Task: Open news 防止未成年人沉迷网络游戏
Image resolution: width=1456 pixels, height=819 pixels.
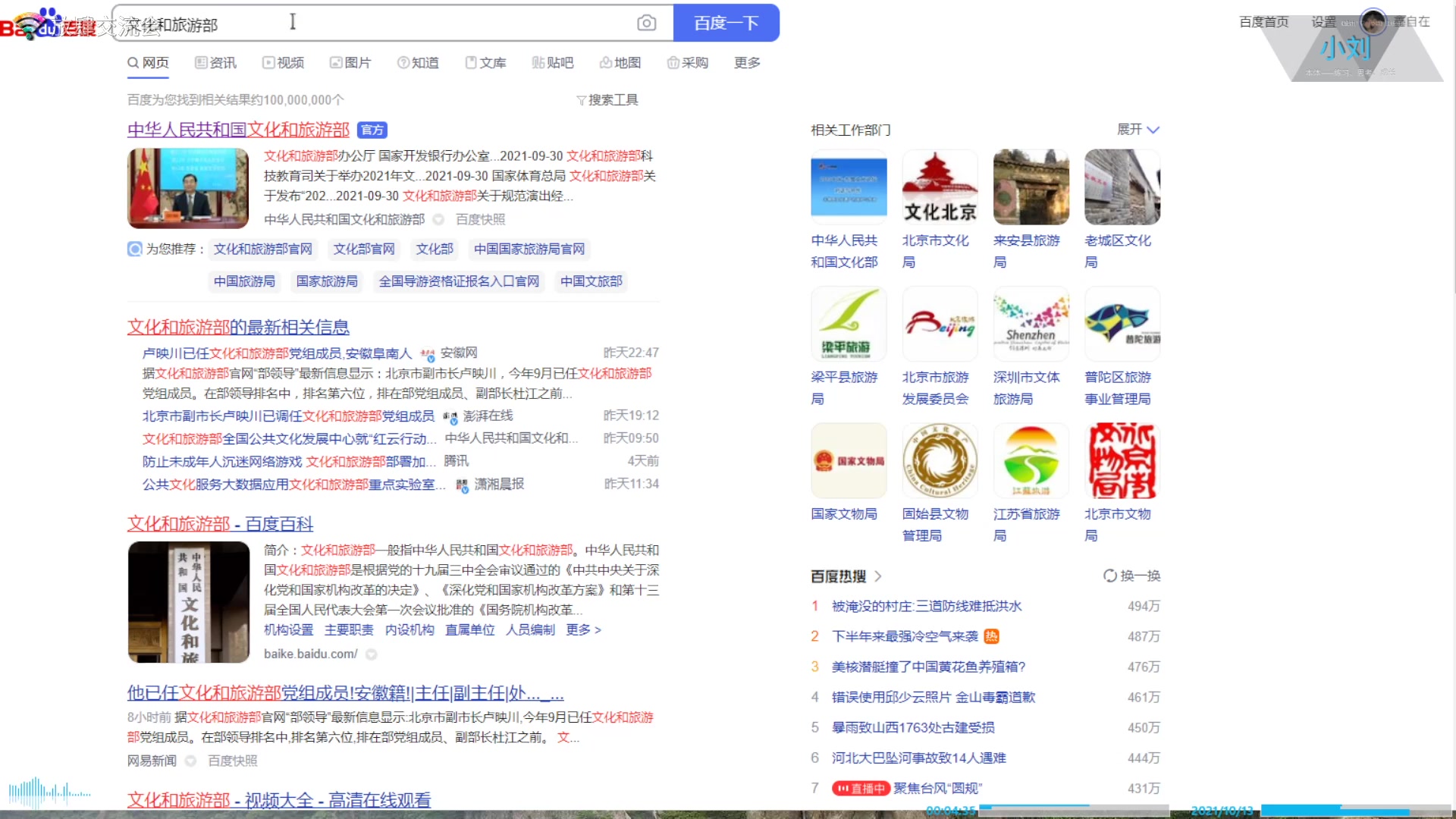Action: click(x=289, y=461)
